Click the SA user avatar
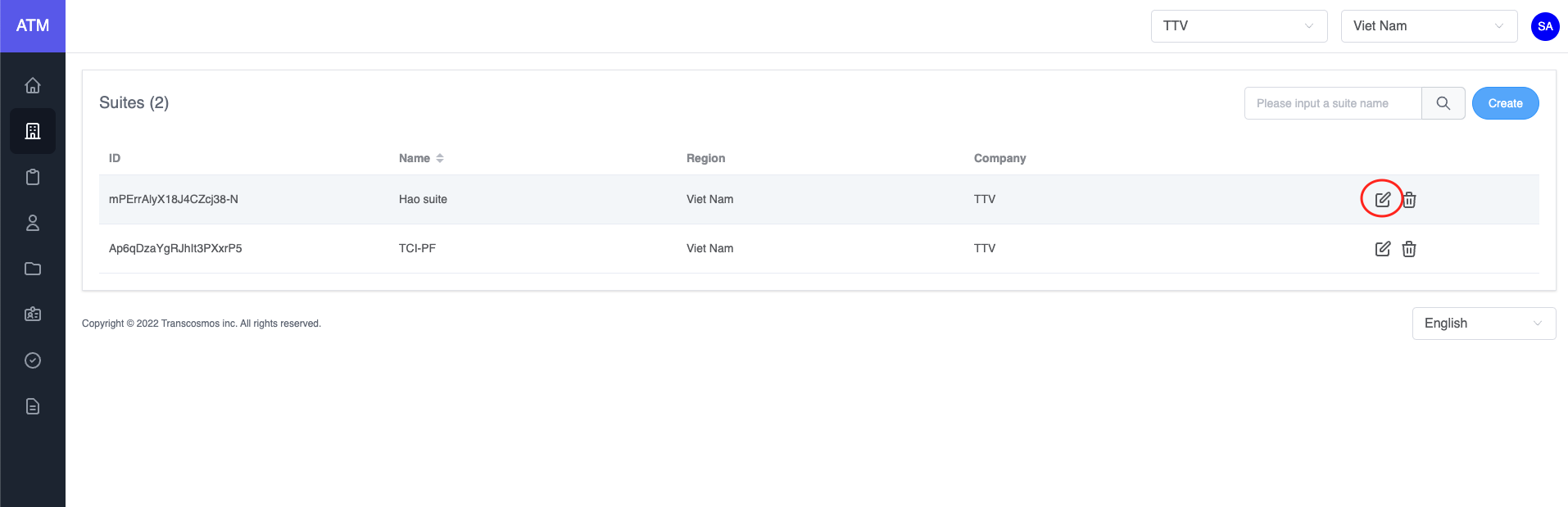 click(1545, 26)
